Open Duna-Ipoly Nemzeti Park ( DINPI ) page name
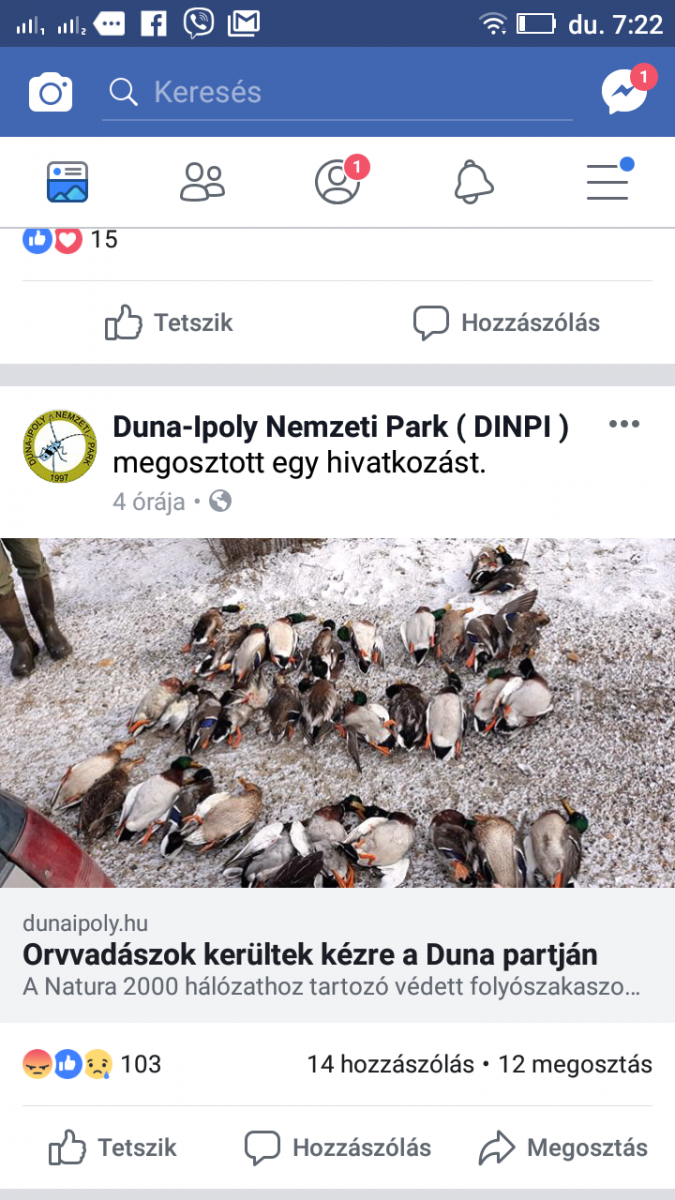 click(x=341, y=427)
